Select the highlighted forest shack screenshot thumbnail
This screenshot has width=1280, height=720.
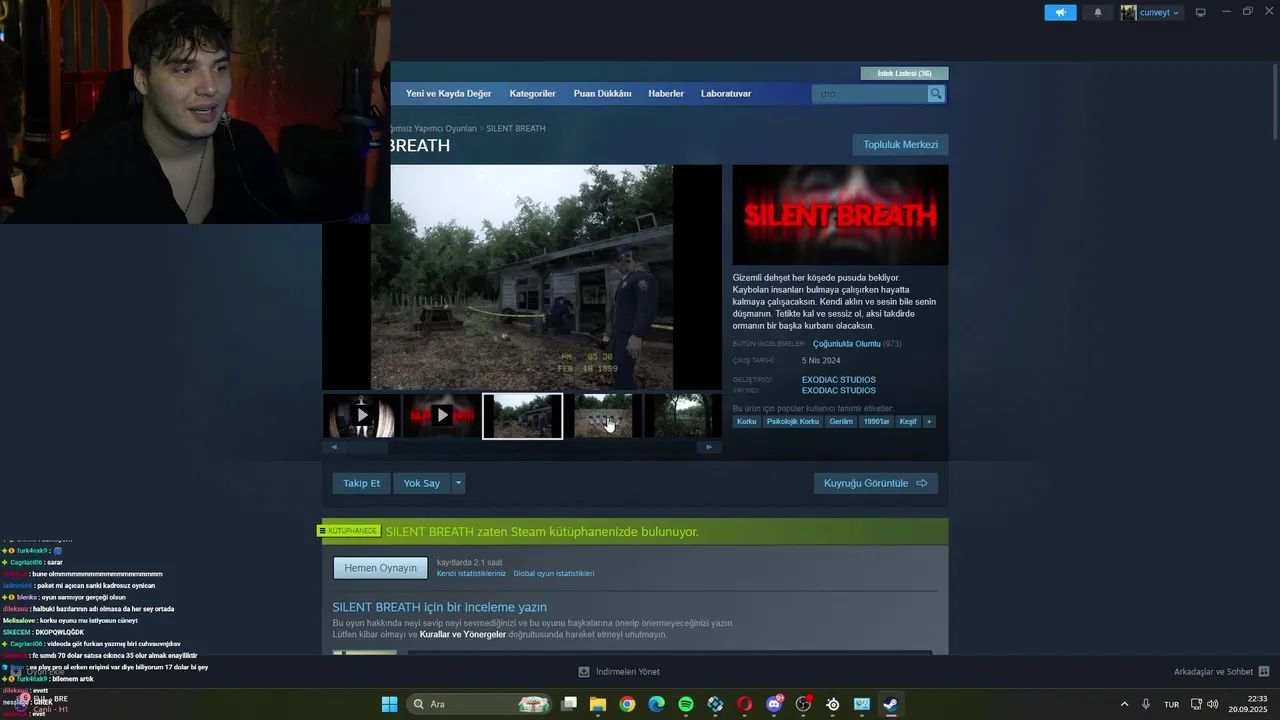point(522,415)
